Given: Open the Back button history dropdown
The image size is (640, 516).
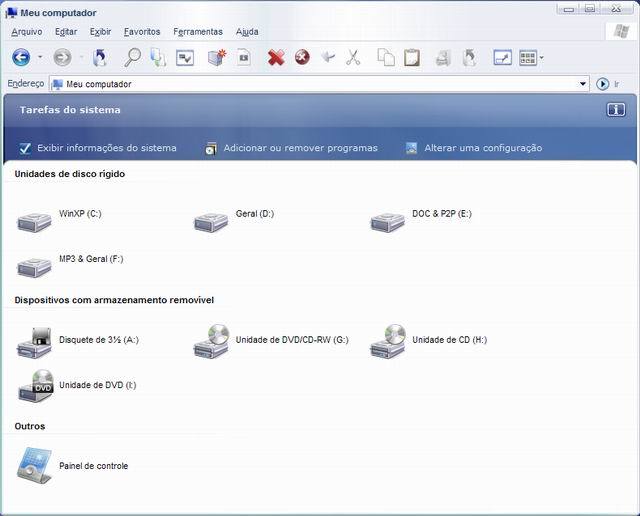Looking at the screenshot, I should pyautogui.click(x=40, y=57).
